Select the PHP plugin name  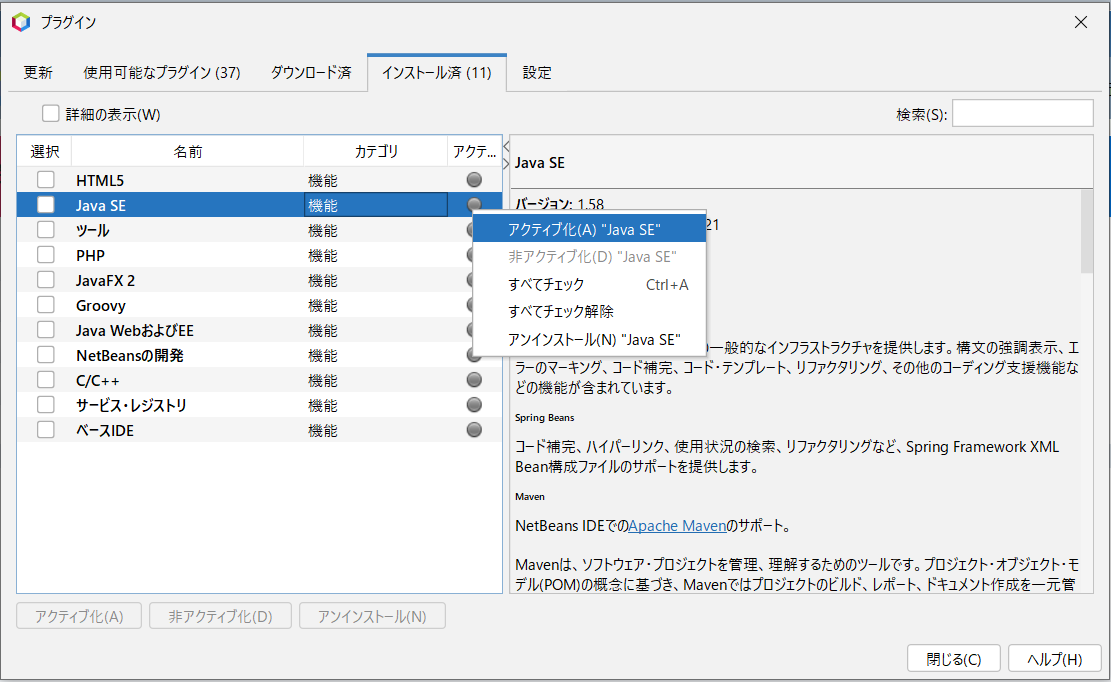(90, 255)
